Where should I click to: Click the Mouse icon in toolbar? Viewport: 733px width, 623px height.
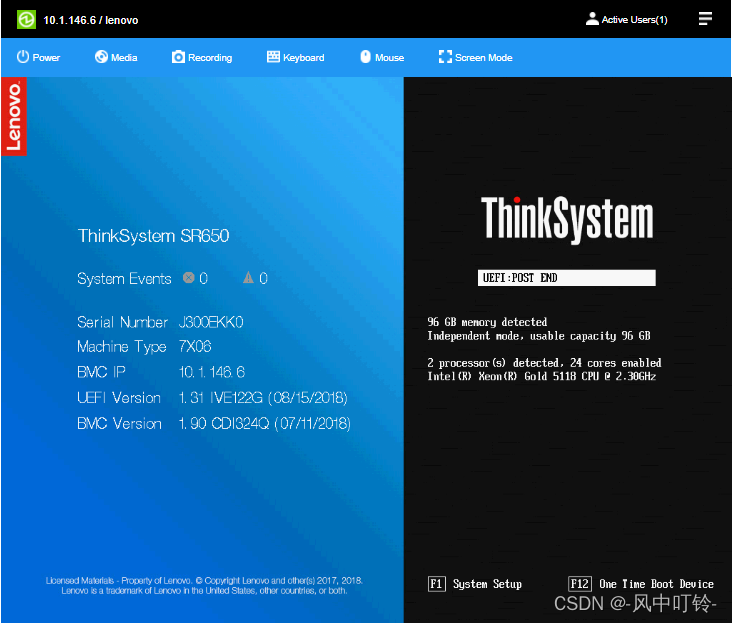point(366,57)
